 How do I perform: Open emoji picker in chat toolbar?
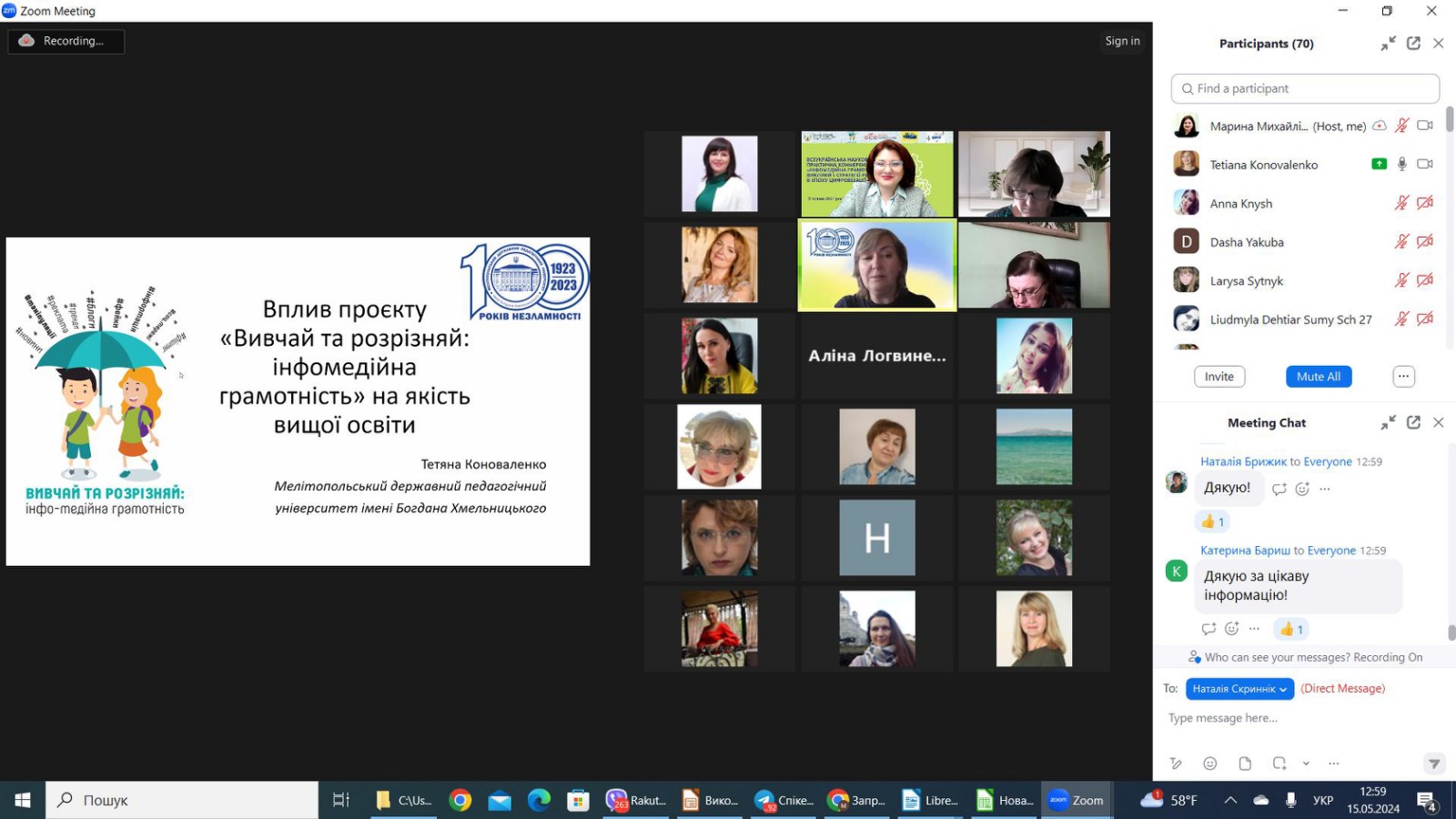pyautogui.click(x=1209, y=763)
